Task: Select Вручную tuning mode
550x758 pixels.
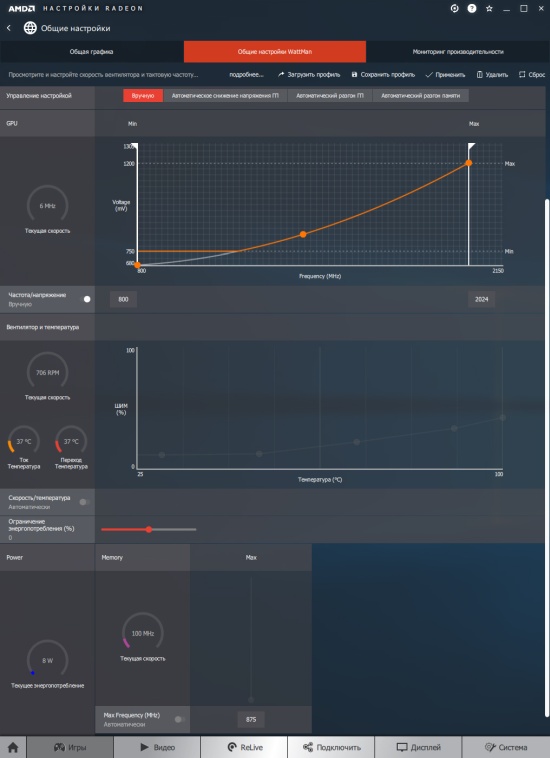Action: pyautogui.click(x=143, y=96)
